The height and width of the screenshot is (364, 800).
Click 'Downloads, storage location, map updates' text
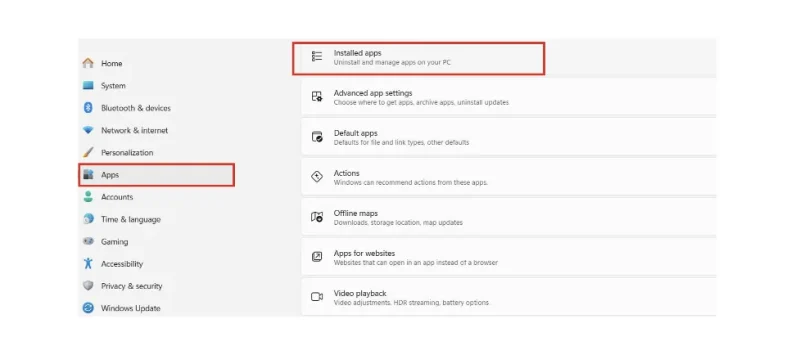(x=398, y=223)
